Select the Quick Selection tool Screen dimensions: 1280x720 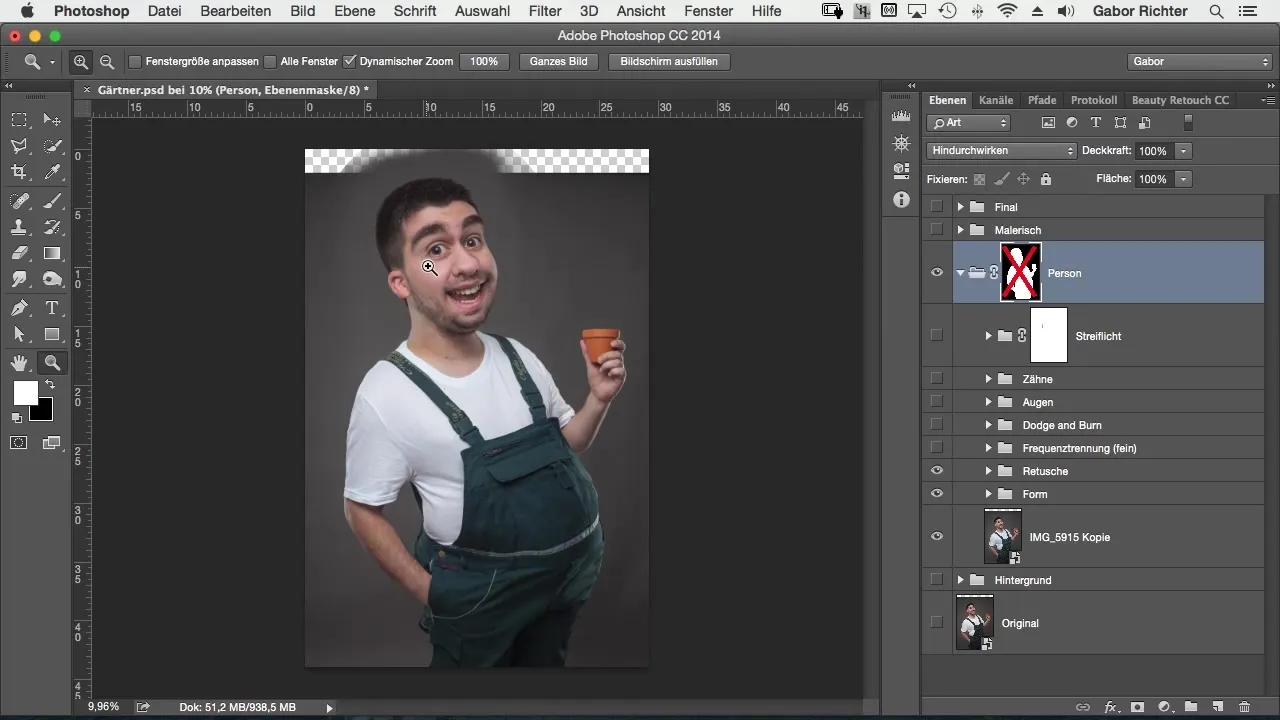53,146
